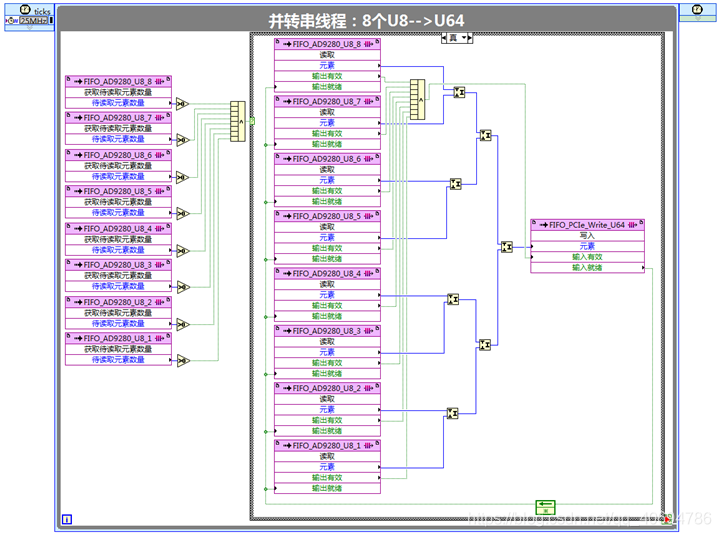The image size is (721, 537).
Task: Click 输出就绪 of FIFO_AD9280_U8_5 read node
Action: (327, 259)
